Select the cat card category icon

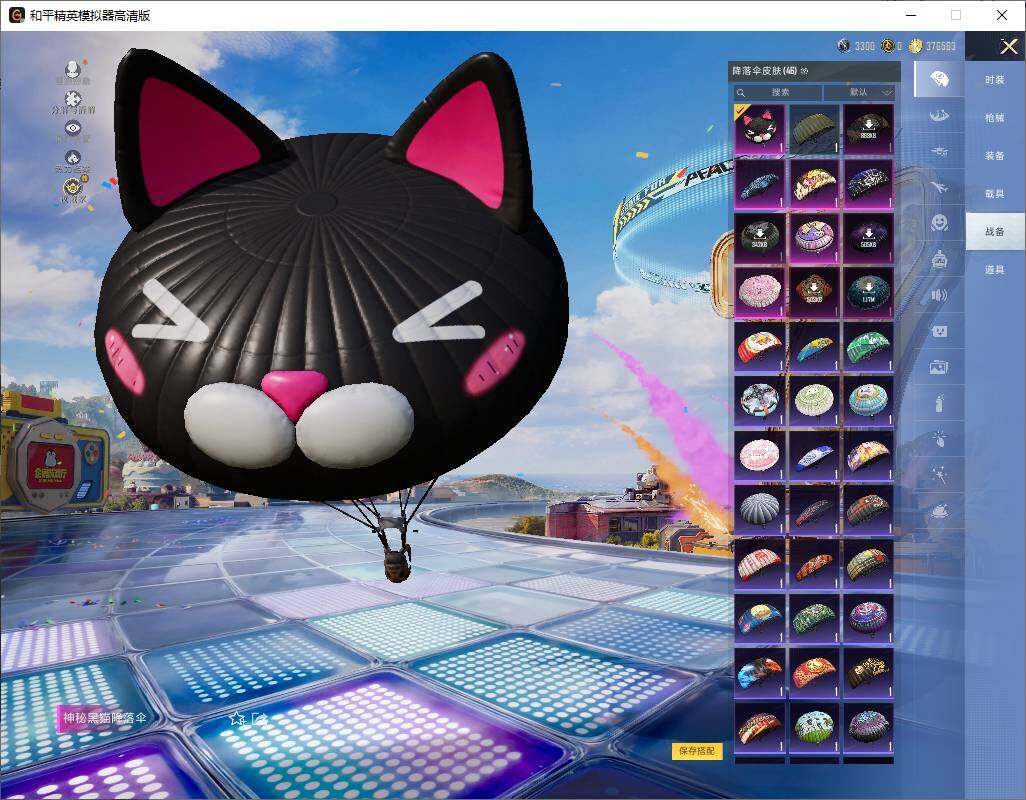coord(939,331)
